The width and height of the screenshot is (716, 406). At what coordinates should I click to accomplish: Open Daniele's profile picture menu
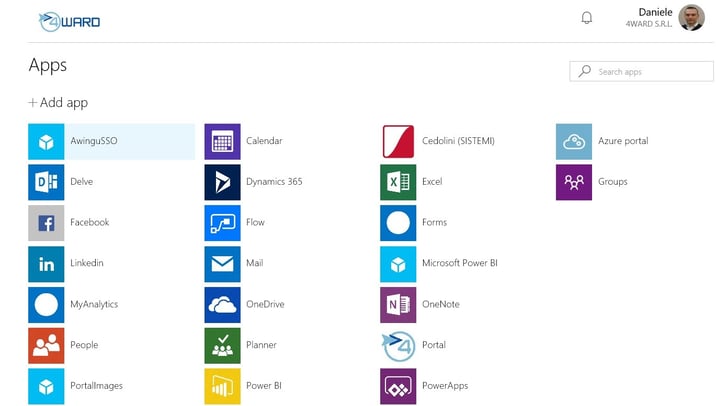(691, 18)
